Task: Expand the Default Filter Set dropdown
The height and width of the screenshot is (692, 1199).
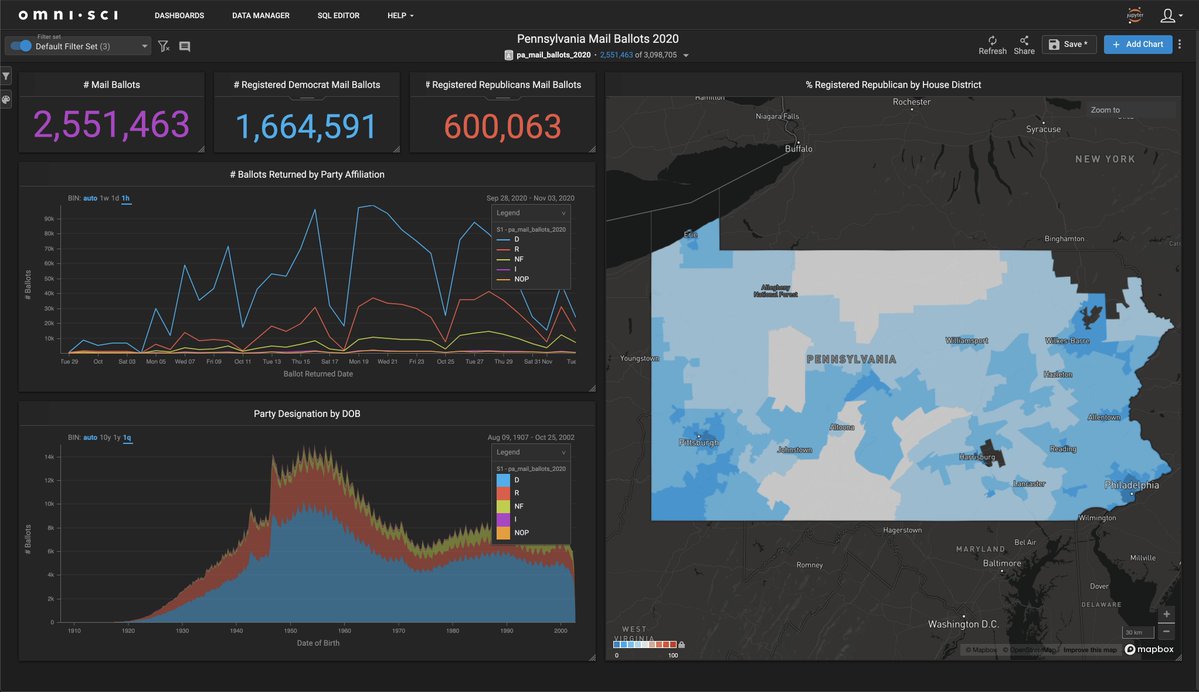Action: [145, 46]
